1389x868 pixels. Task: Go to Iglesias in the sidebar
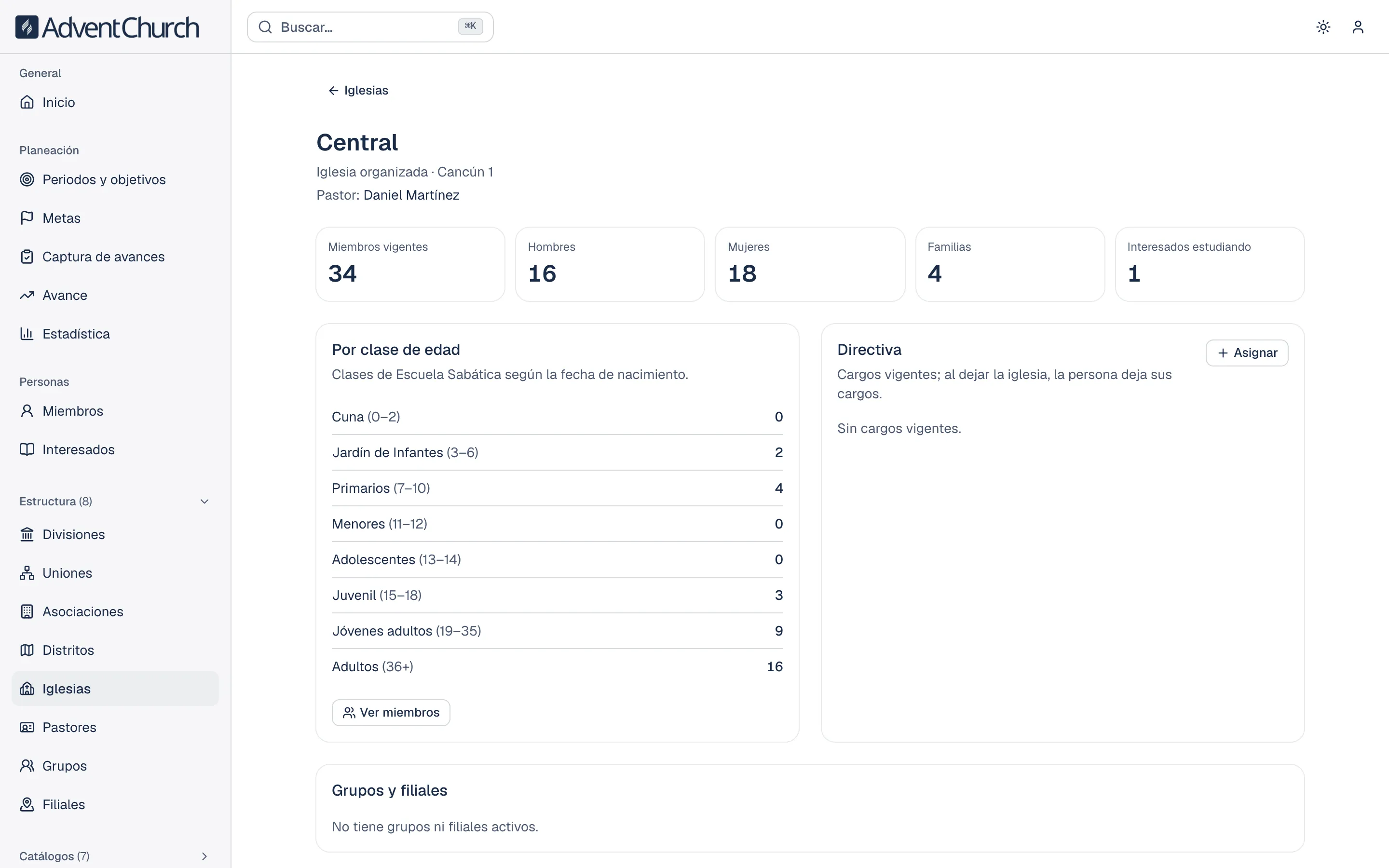tap(115, 688)
